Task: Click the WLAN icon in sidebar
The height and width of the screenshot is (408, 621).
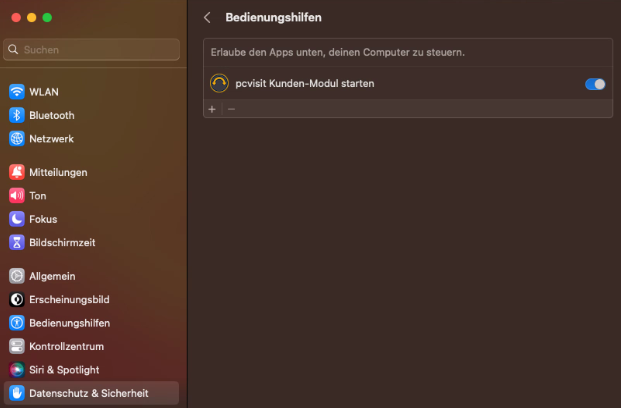Action: (x=17, y=92)
